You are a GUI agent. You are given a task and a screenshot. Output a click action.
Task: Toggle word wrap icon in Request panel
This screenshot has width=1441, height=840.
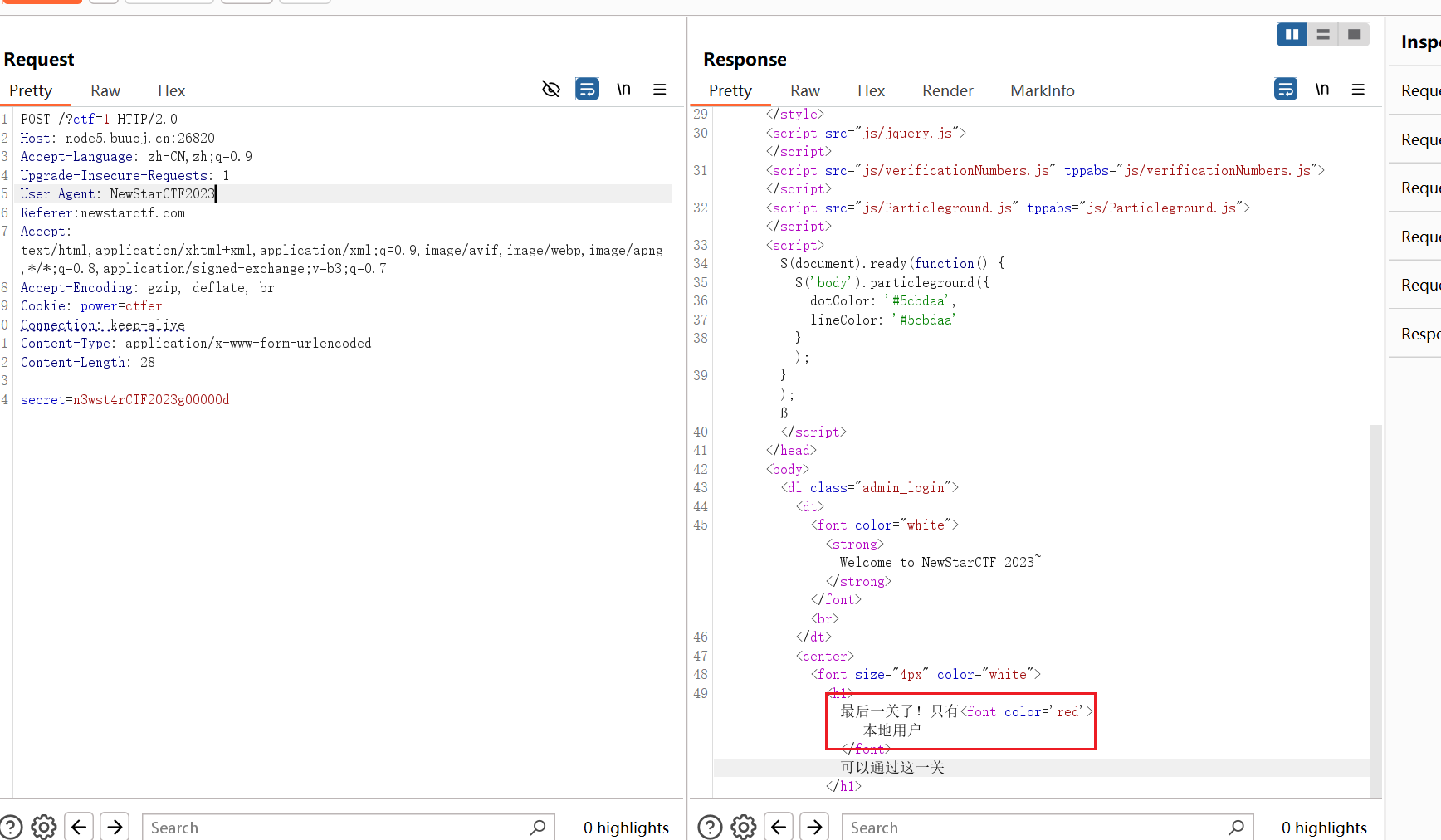pos(588,89)
